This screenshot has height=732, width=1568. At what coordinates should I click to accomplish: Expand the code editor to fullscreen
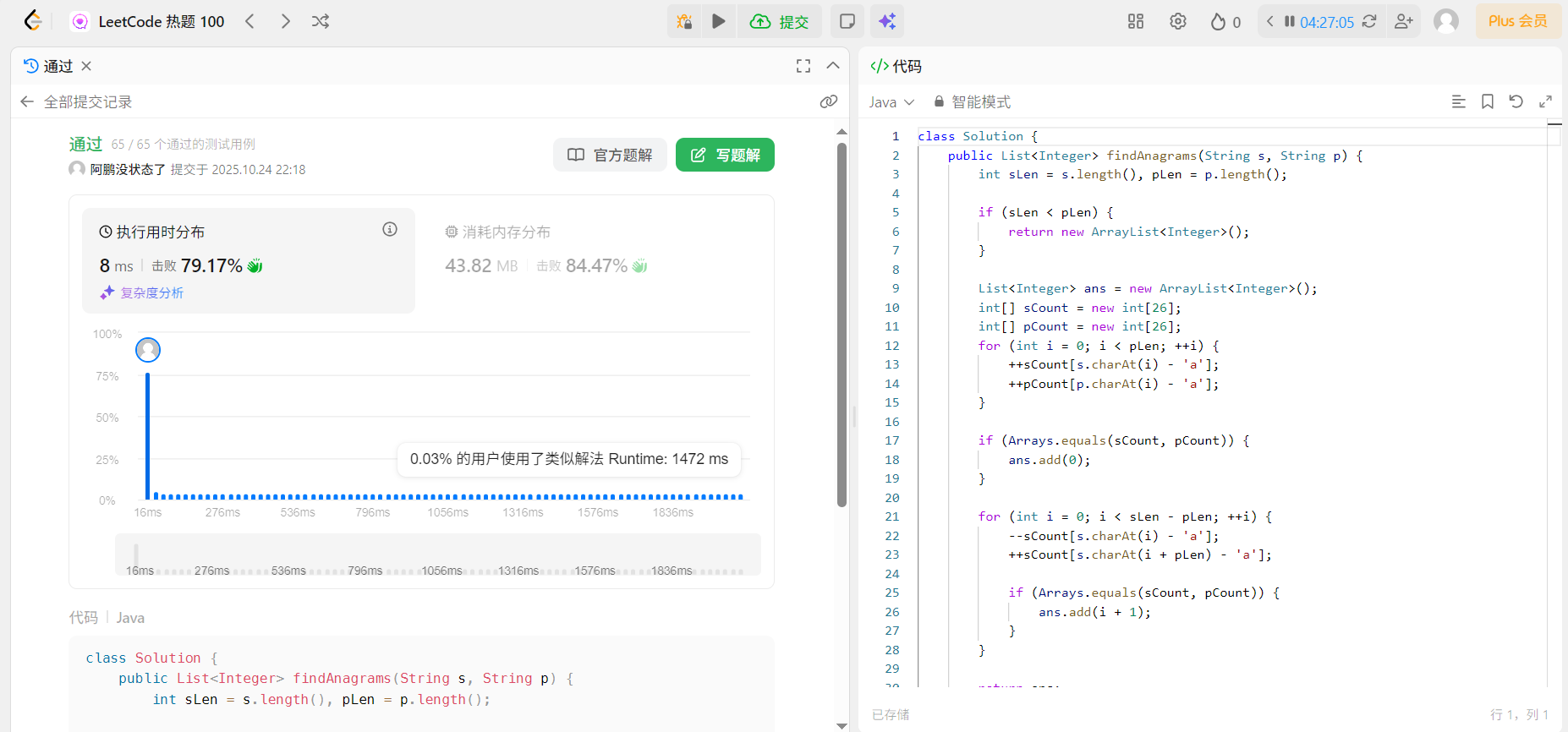tap(1545, 101)
